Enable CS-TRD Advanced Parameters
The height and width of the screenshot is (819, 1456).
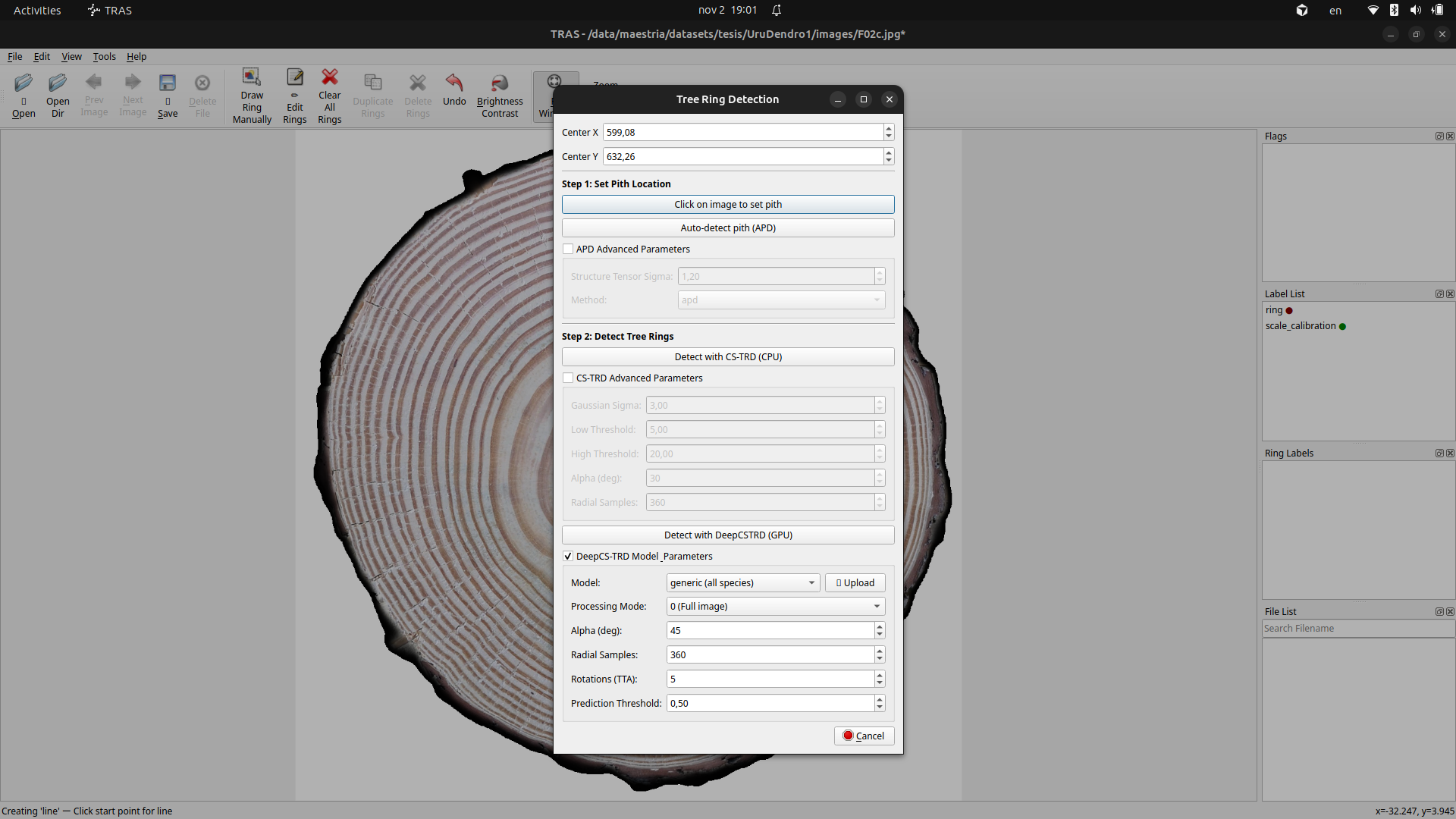click(567, 378)
